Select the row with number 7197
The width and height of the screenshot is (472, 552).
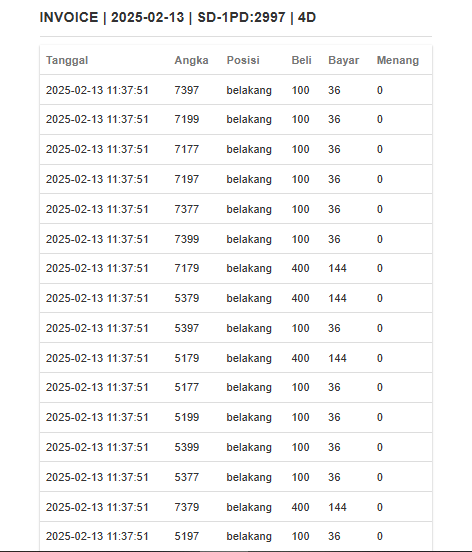point(236,179)
